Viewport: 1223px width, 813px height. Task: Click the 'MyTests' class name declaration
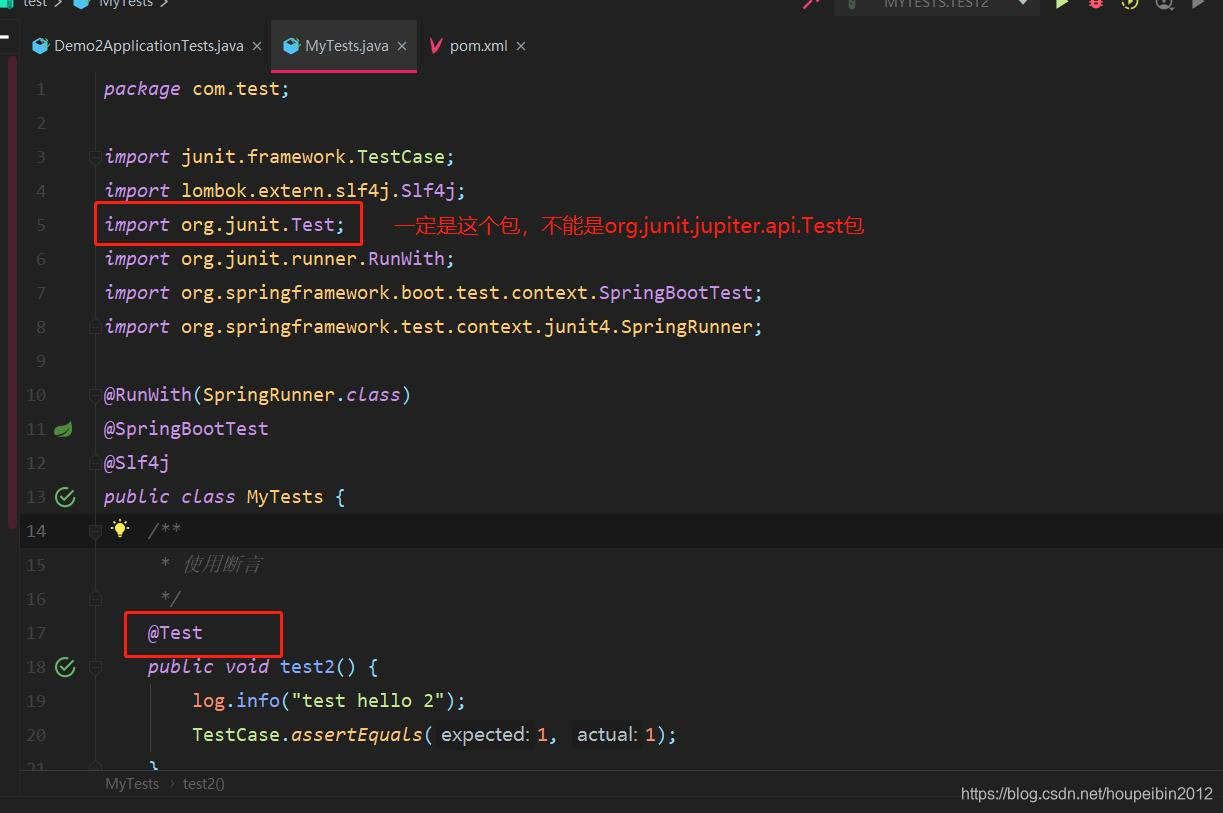(x=285, y=497)
